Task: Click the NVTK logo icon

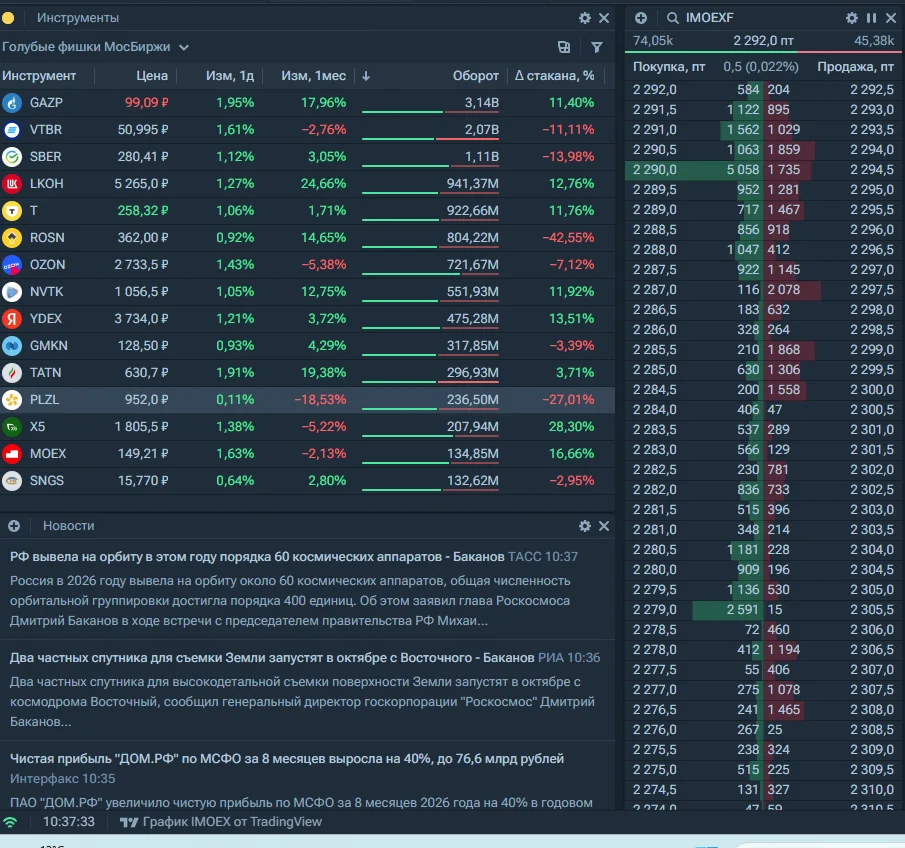Action: tap(12, 292)
